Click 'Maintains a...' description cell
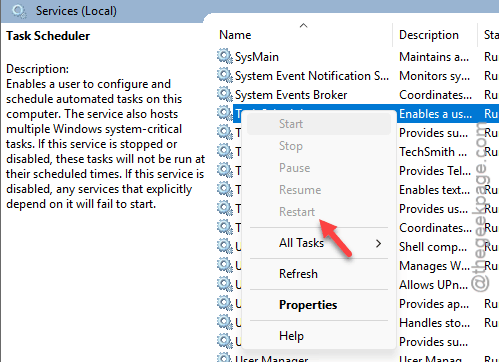Viewport: 499px width, 362px height. tap(434, 57)
